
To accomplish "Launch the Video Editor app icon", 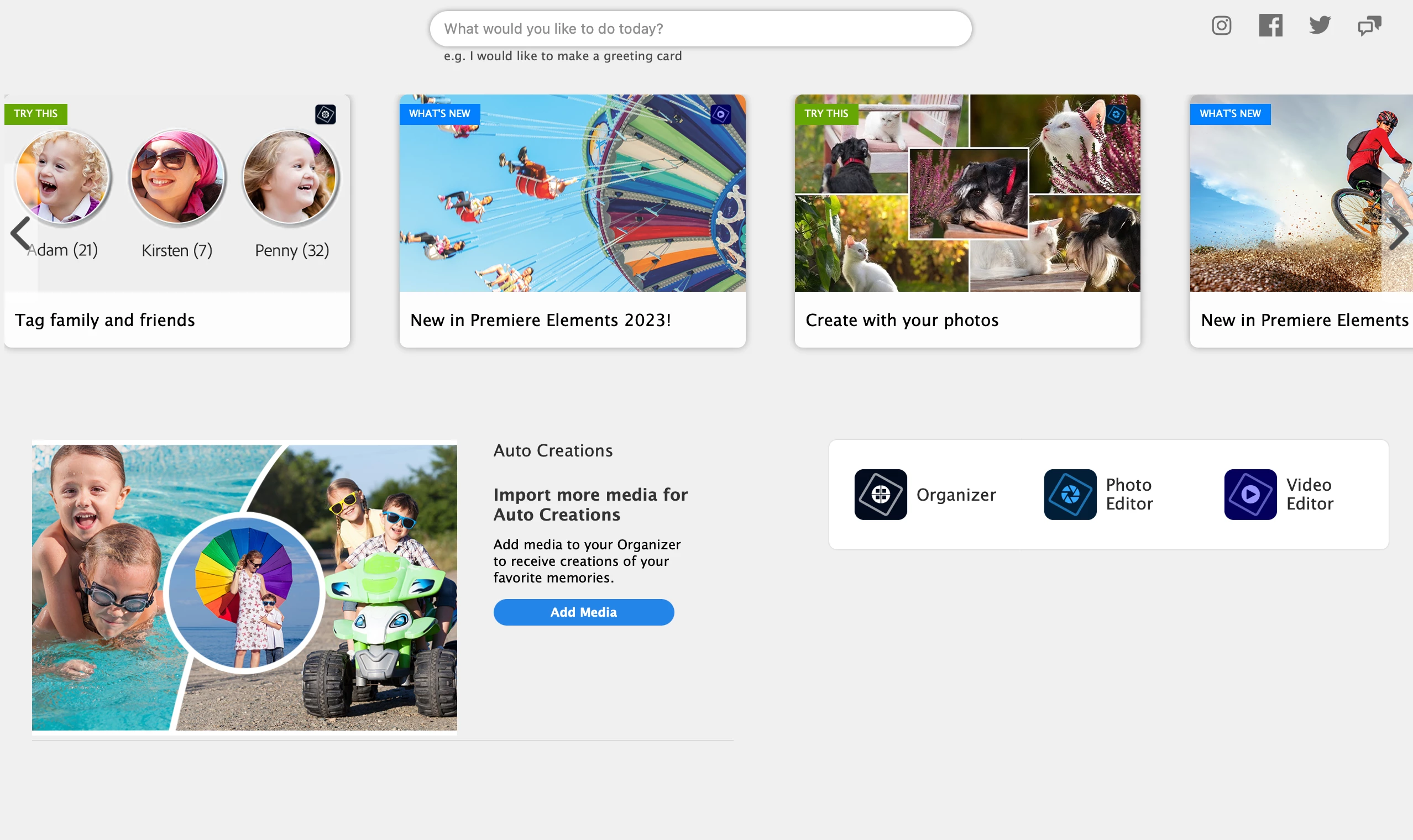I will [1250, 494].
